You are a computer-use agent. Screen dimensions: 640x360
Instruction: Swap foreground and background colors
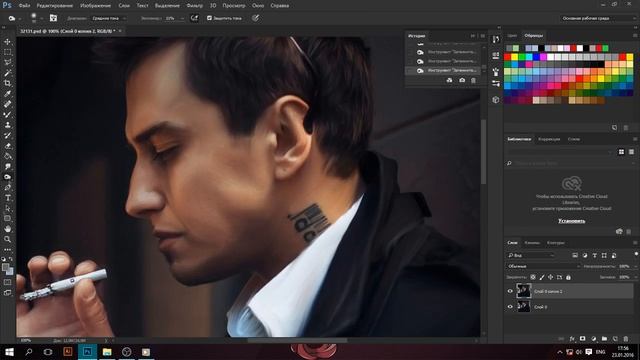[x=11, y=259]
